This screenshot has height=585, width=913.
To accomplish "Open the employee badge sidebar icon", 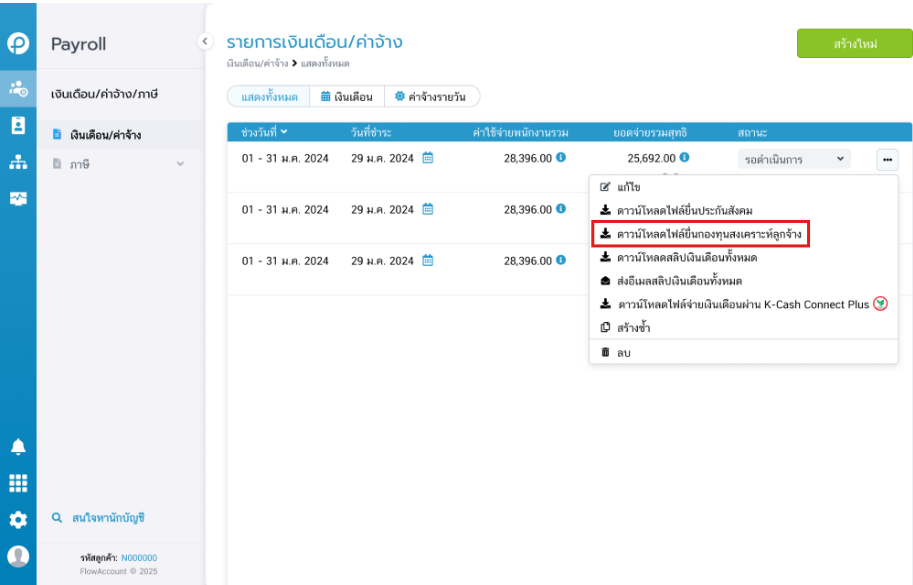I will coord(18,125).
